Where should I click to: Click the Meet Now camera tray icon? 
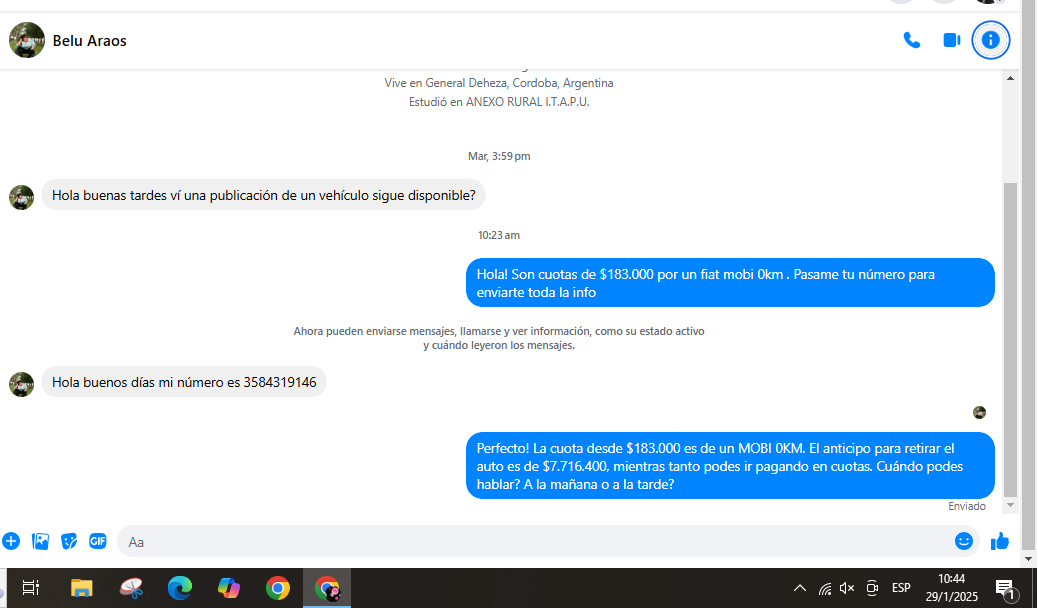(872, 587)
